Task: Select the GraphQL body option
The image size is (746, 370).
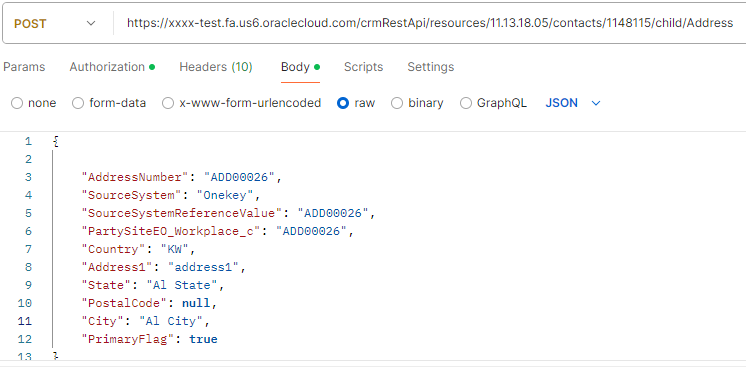Action: [x=493, y=103]
